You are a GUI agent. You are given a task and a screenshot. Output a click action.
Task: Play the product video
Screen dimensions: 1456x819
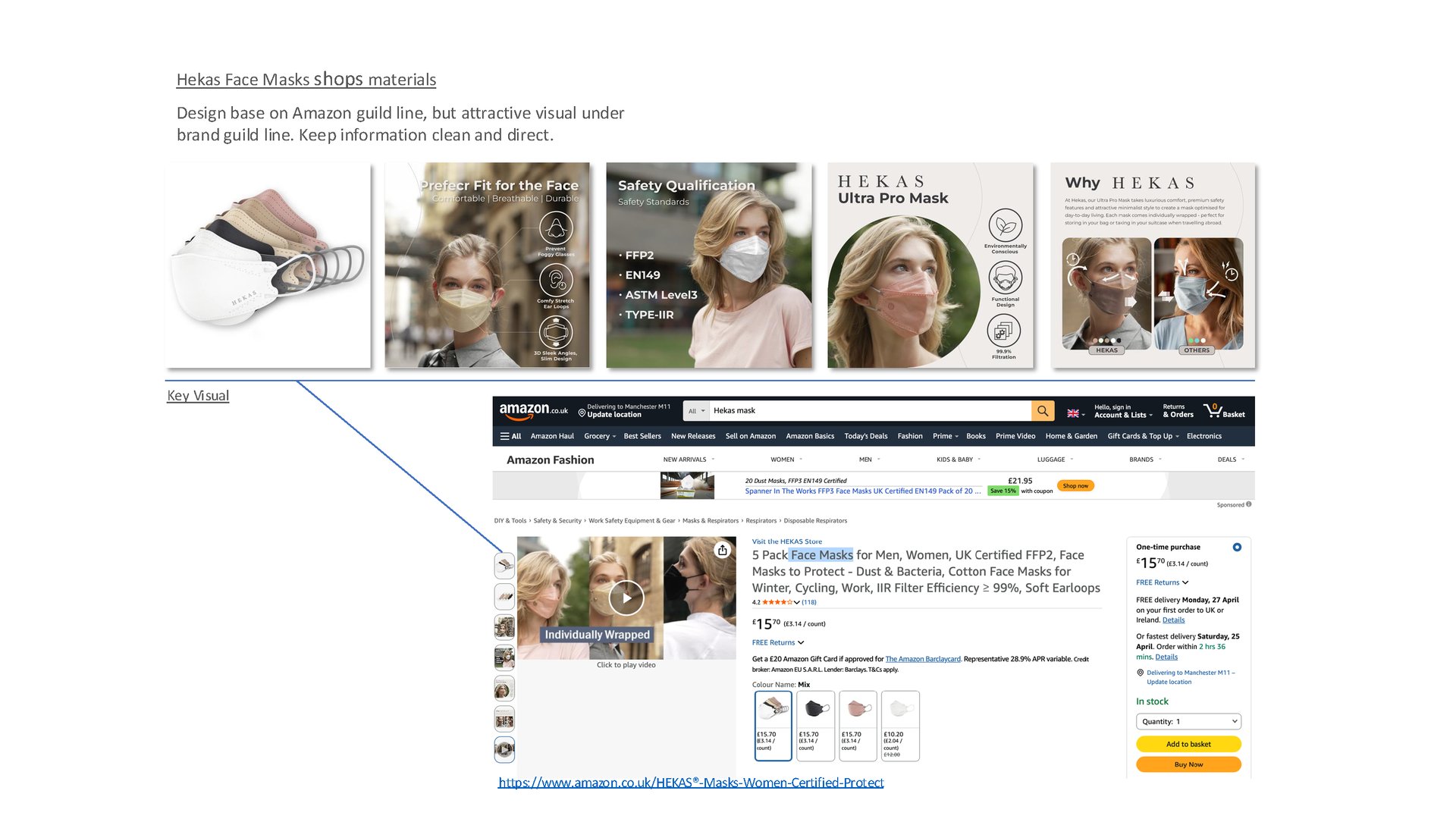pyautogui.click(x=626, y=598)
